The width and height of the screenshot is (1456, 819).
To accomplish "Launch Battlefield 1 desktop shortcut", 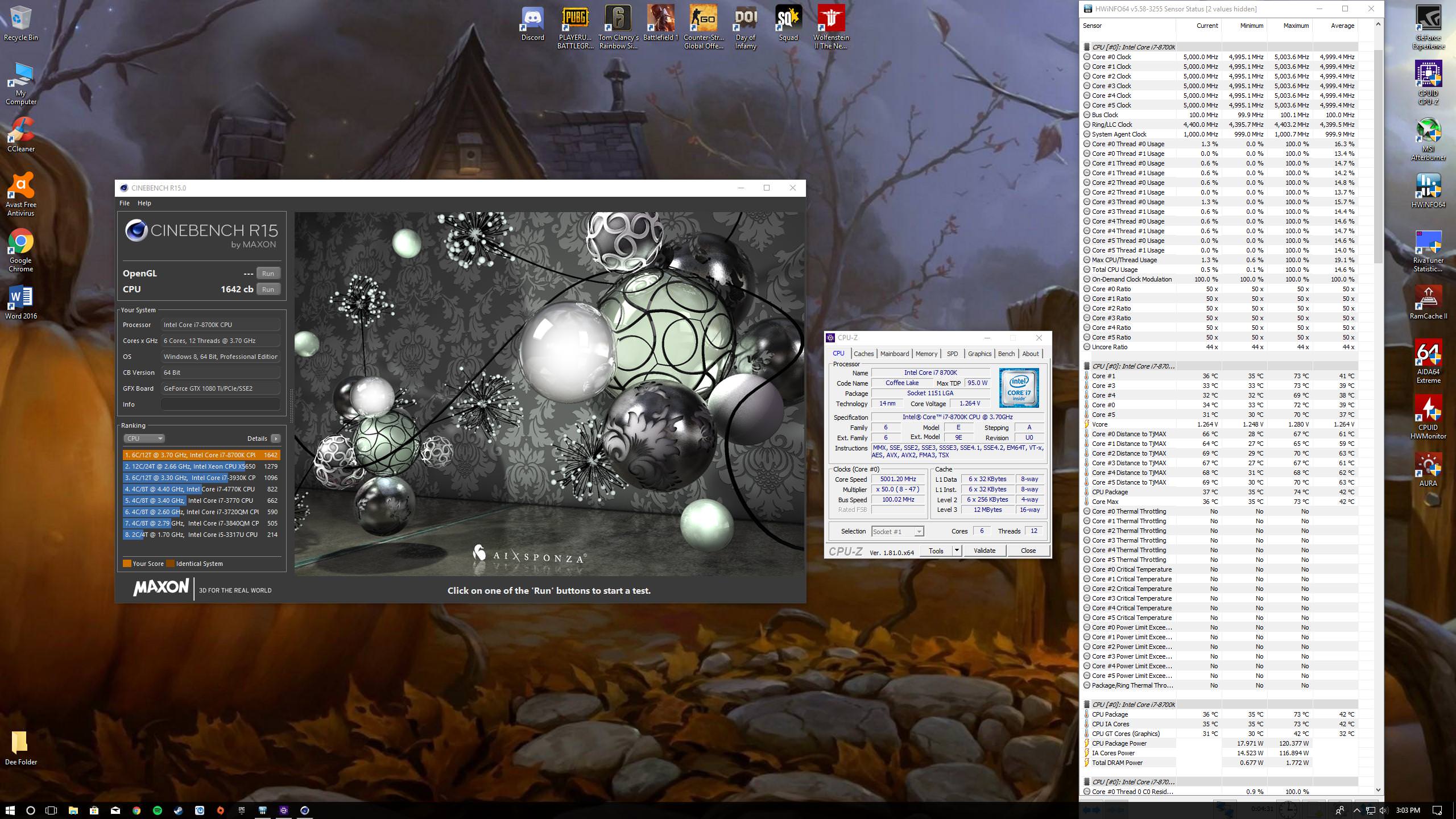I will pos(661,24).
